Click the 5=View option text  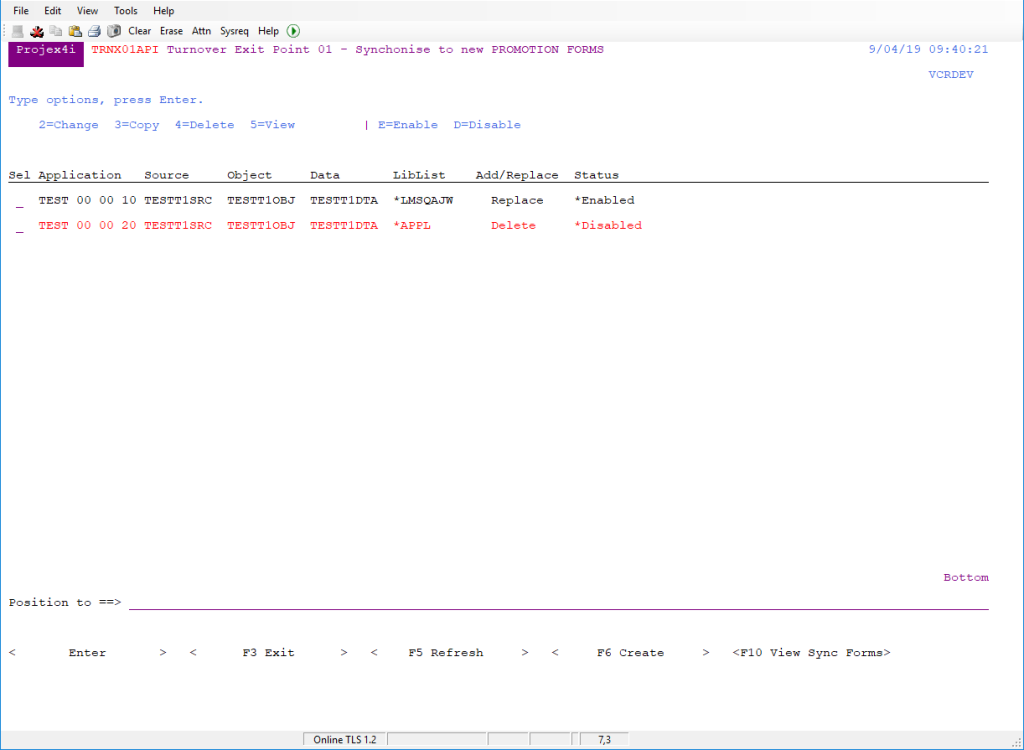click(x=272, y=125)
